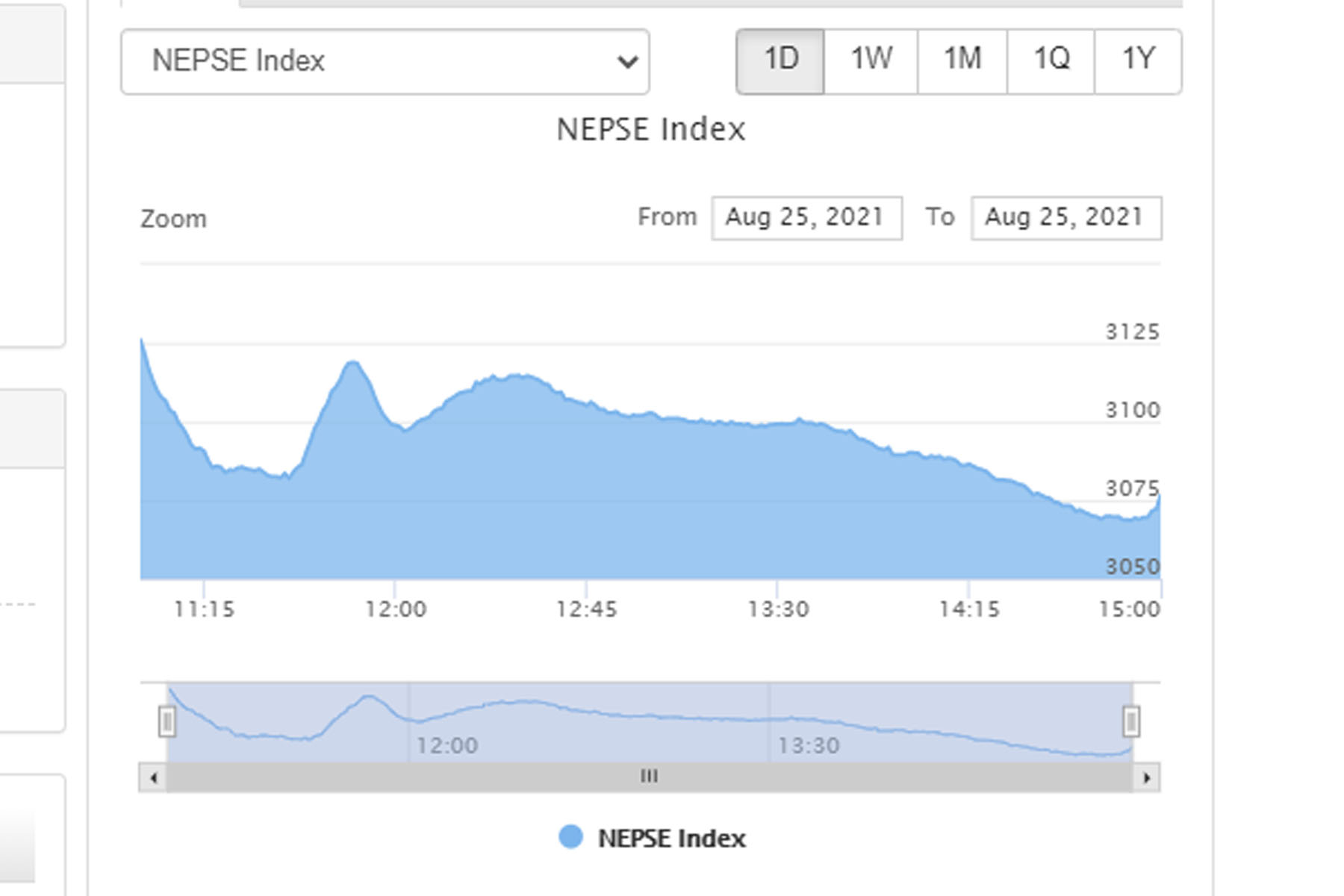
Task: Click the 14:15 x-axis label
Action: [968, 609]
